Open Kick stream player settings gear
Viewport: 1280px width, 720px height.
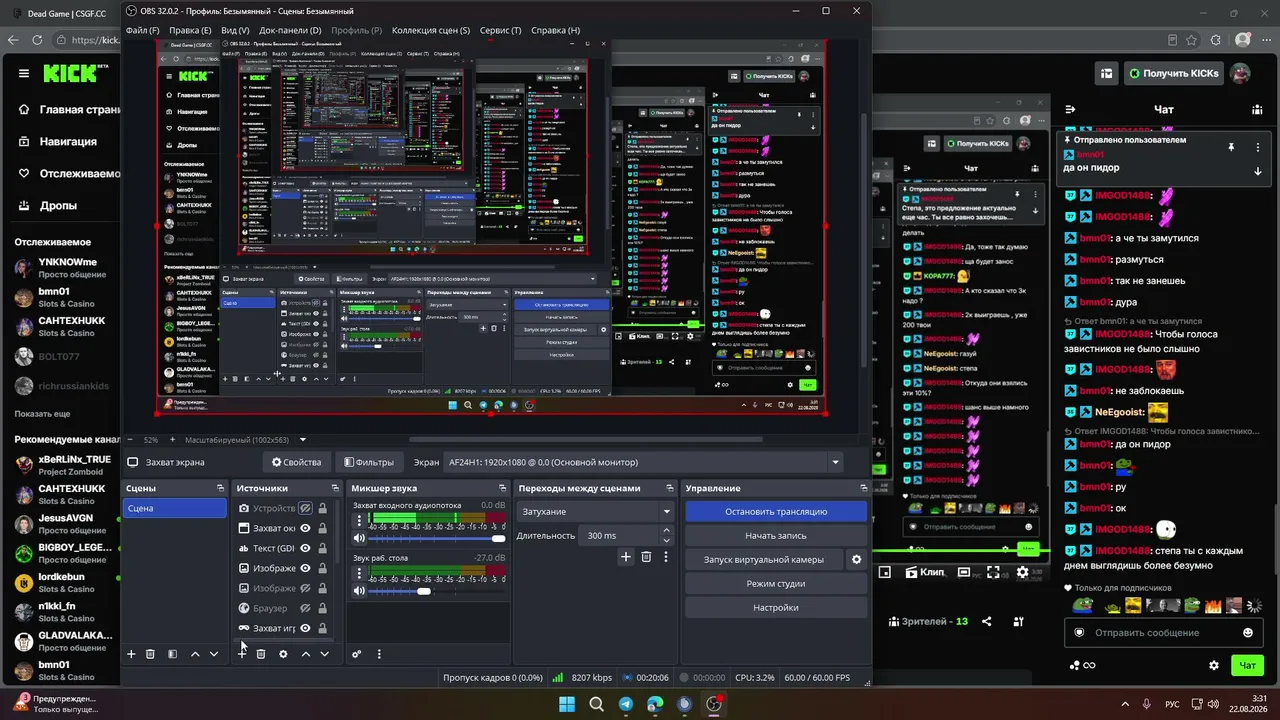(x=1022, y=572)
